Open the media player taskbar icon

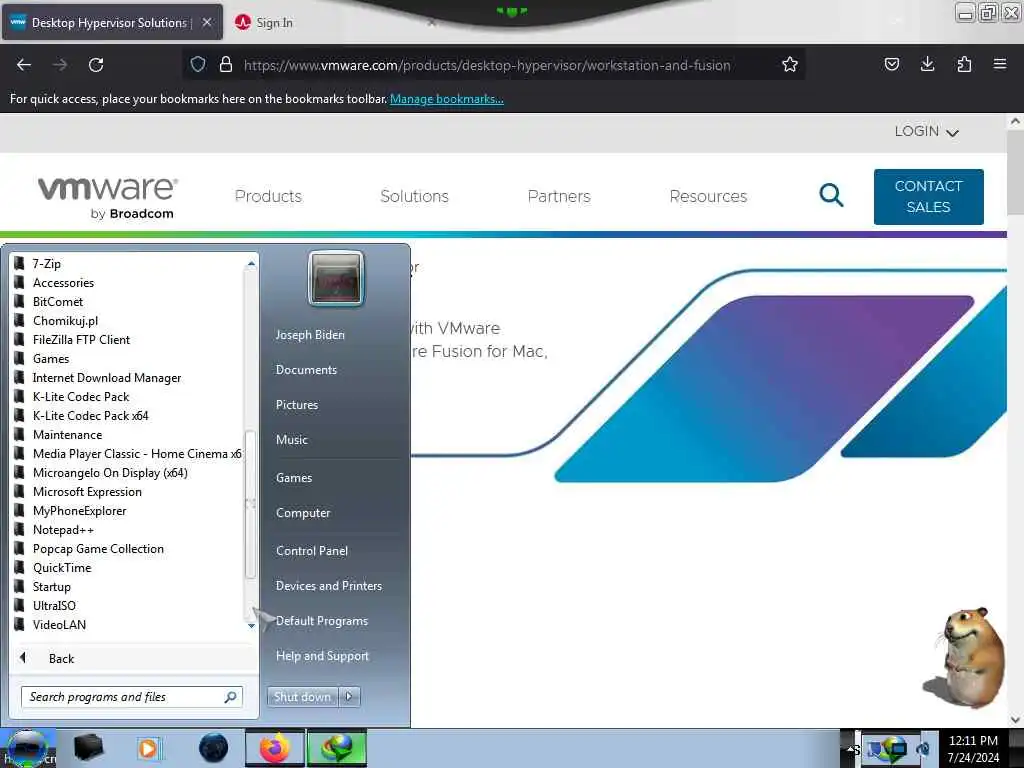149,748
